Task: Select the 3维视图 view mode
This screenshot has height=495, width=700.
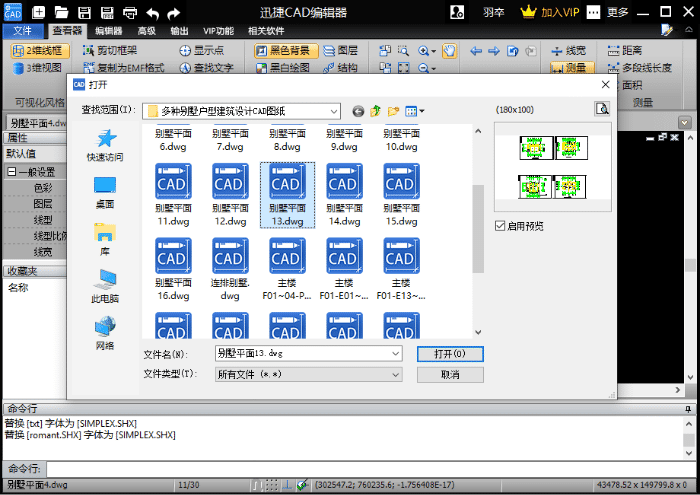Action: click(38, 68)
